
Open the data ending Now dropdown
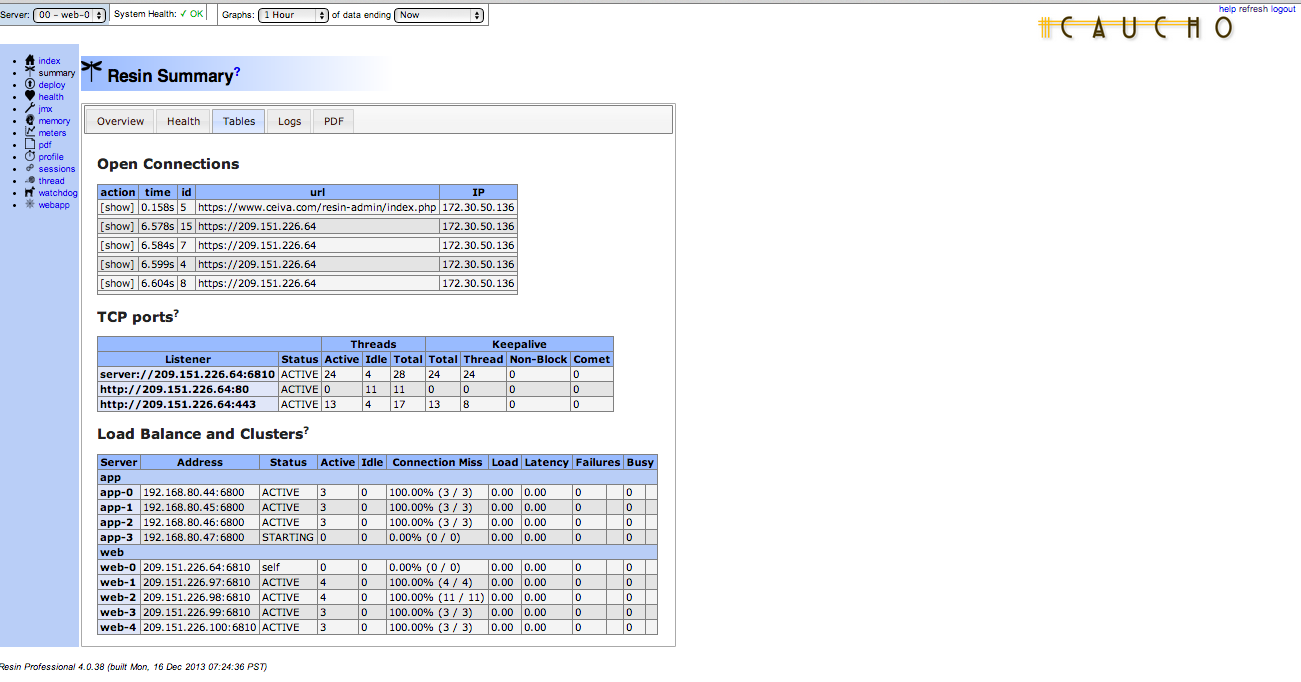(x=439, y=15)
